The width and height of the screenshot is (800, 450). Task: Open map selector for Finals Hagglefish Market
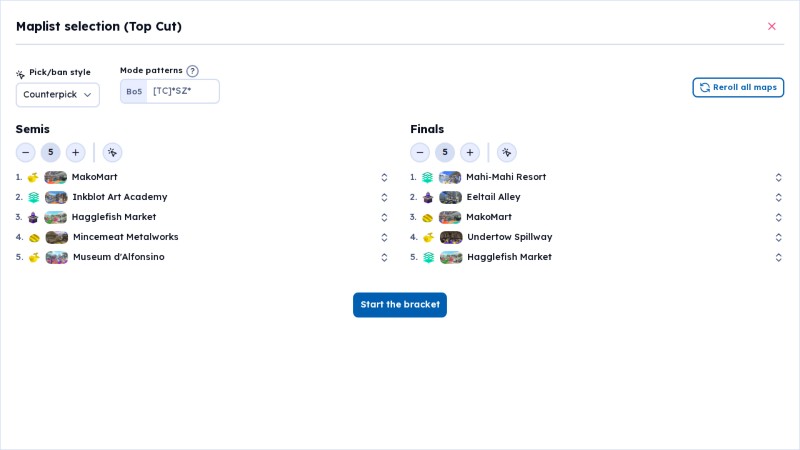click(x=779, y=257)
